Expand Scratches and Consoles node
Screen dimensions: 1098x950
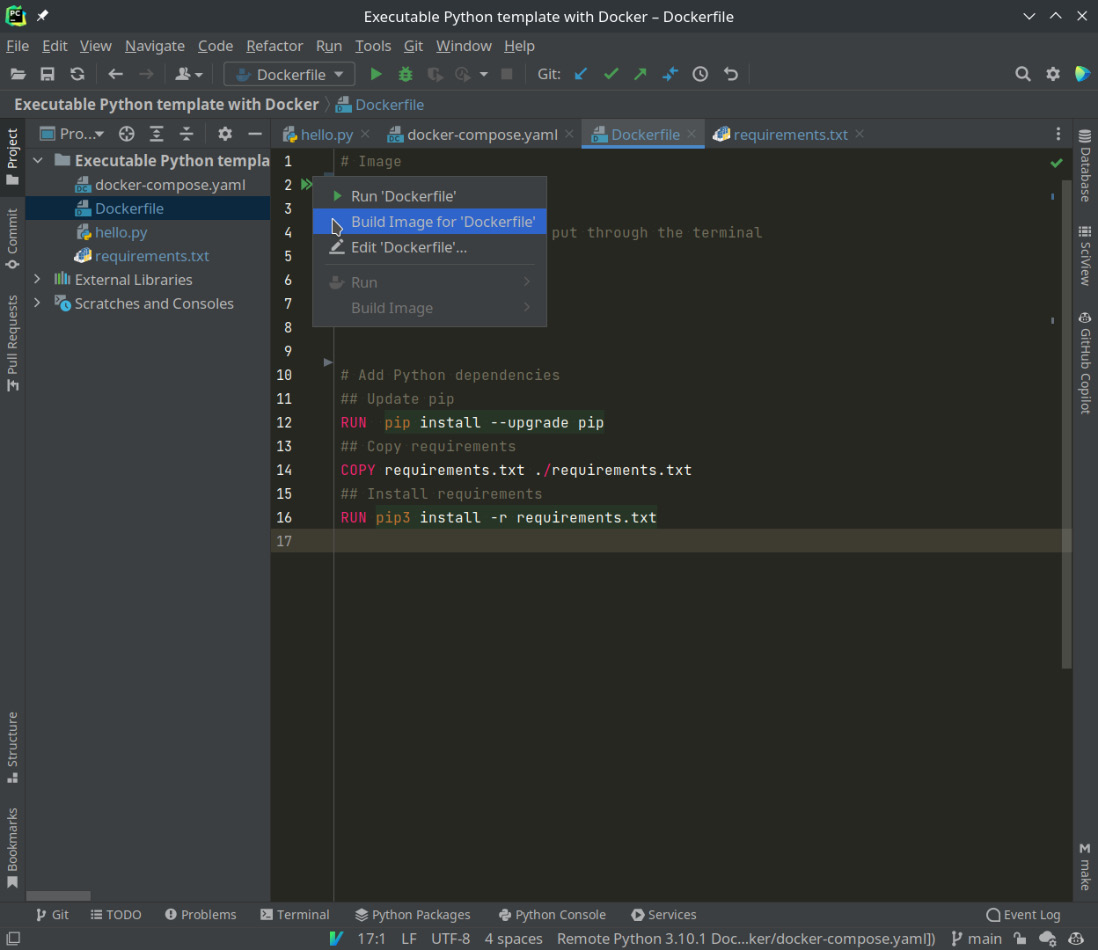tap(38, 303)
